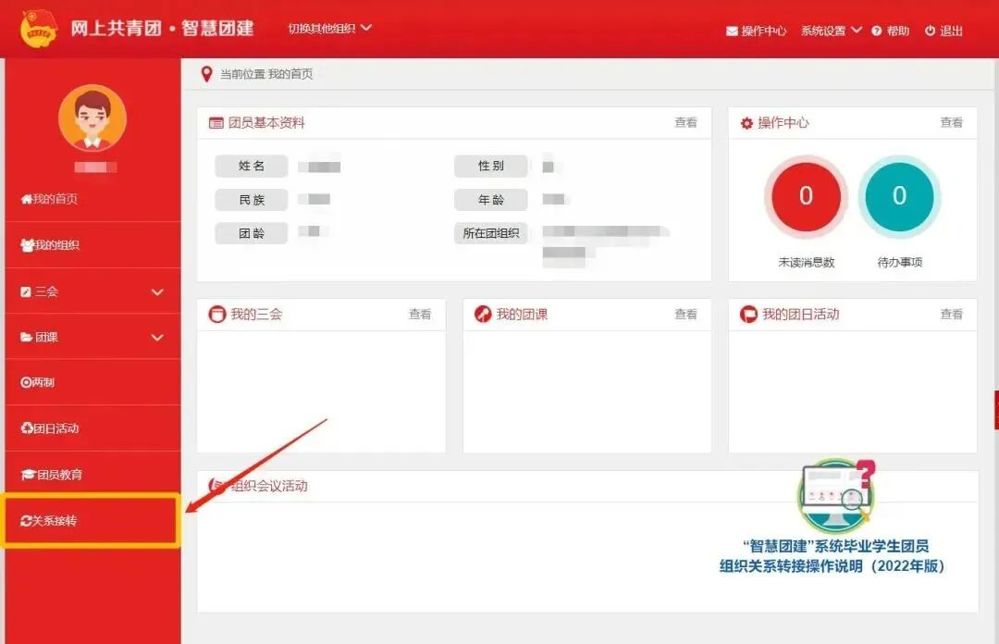
Task: Click the 我的团课 panel icon
Action: 483,314
